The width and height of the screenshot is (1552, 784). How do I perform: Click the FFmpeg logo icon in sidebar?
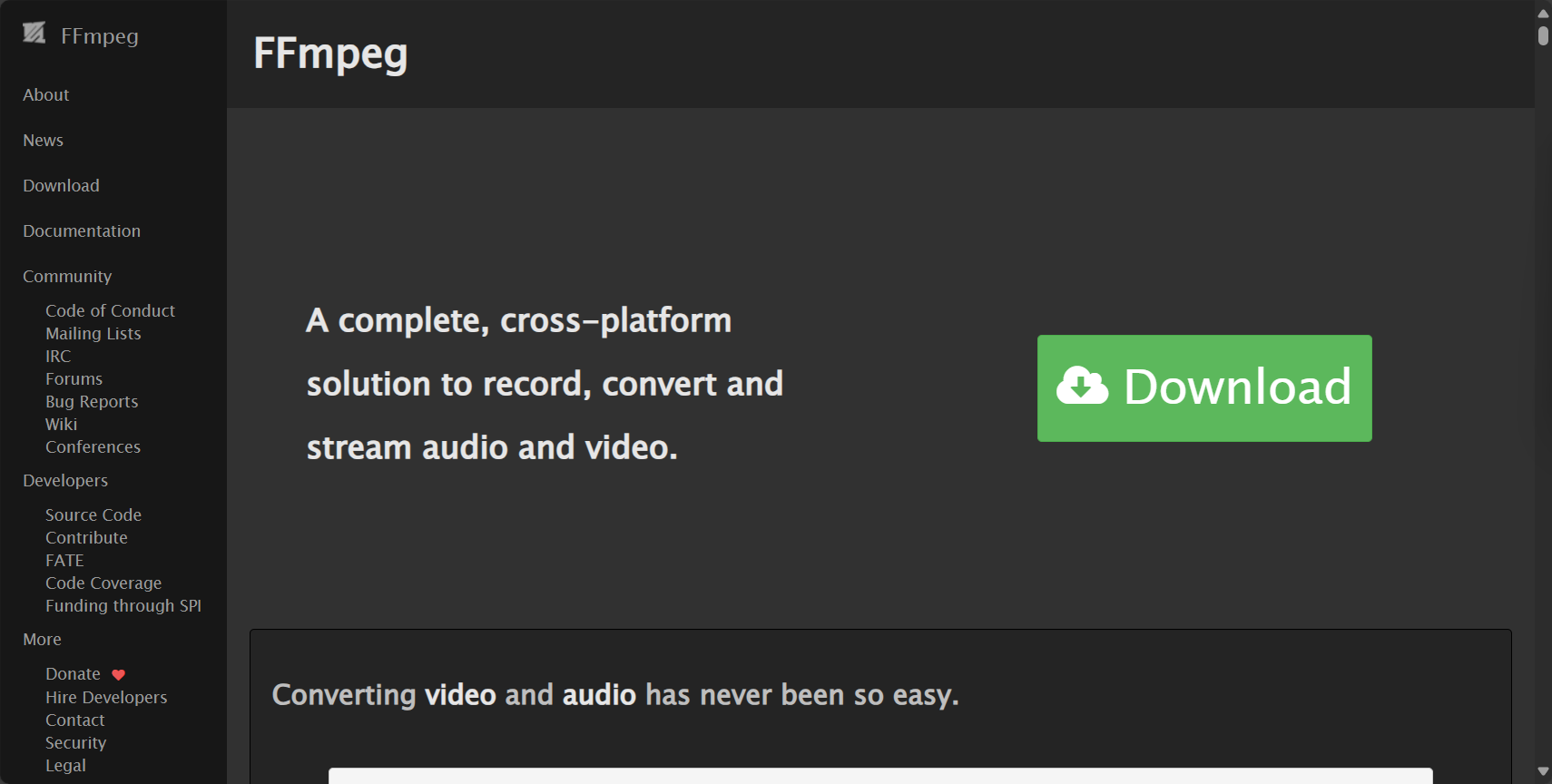pos(34,34)
